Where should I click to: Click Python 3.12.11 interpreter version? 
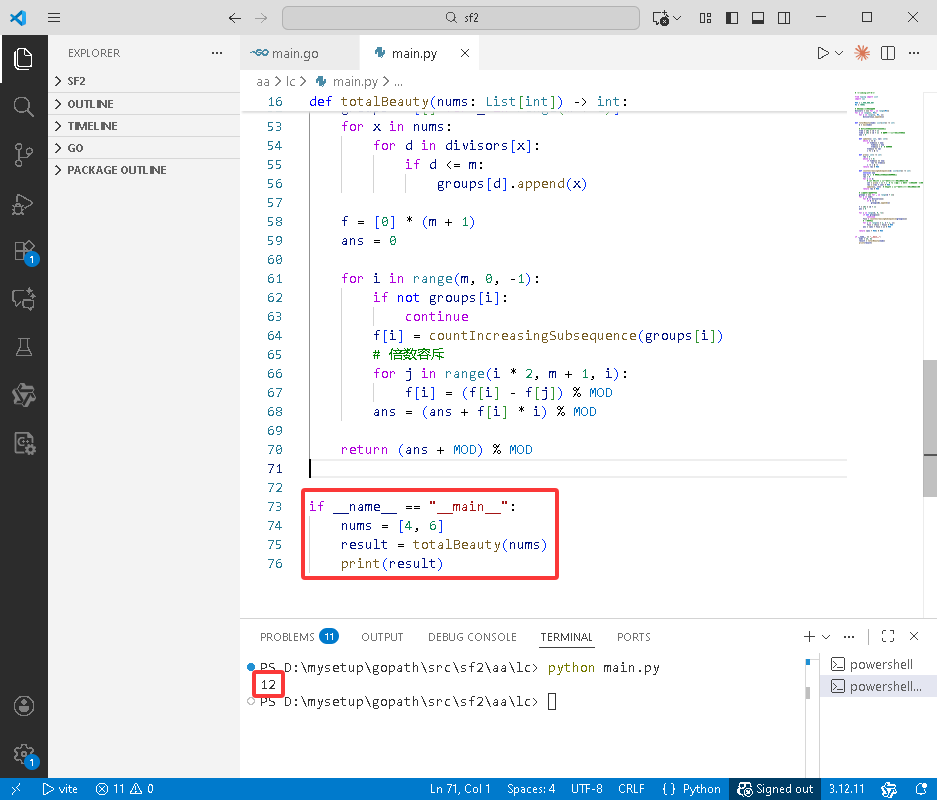pyautogui.click(x=846, y=789)
